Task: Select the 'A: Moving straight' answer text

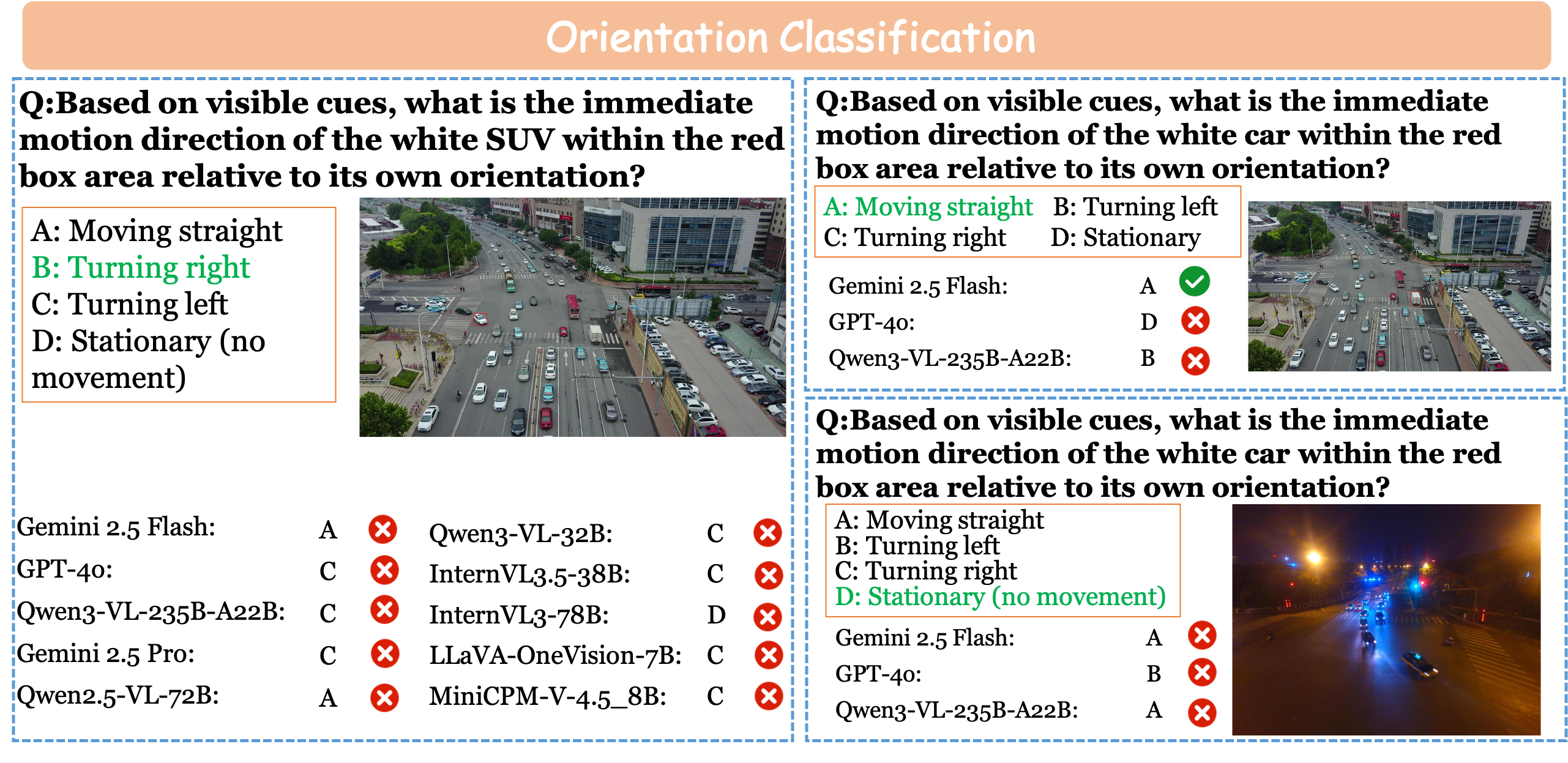Action: pyautogui.click(x=927, y=207)
